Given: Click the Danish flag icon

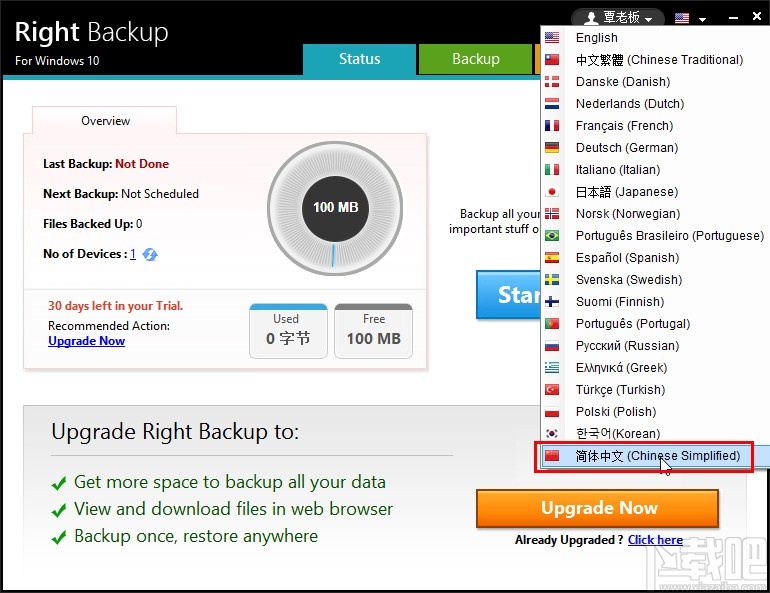Looking at the screenshot, I should point(552,81).
